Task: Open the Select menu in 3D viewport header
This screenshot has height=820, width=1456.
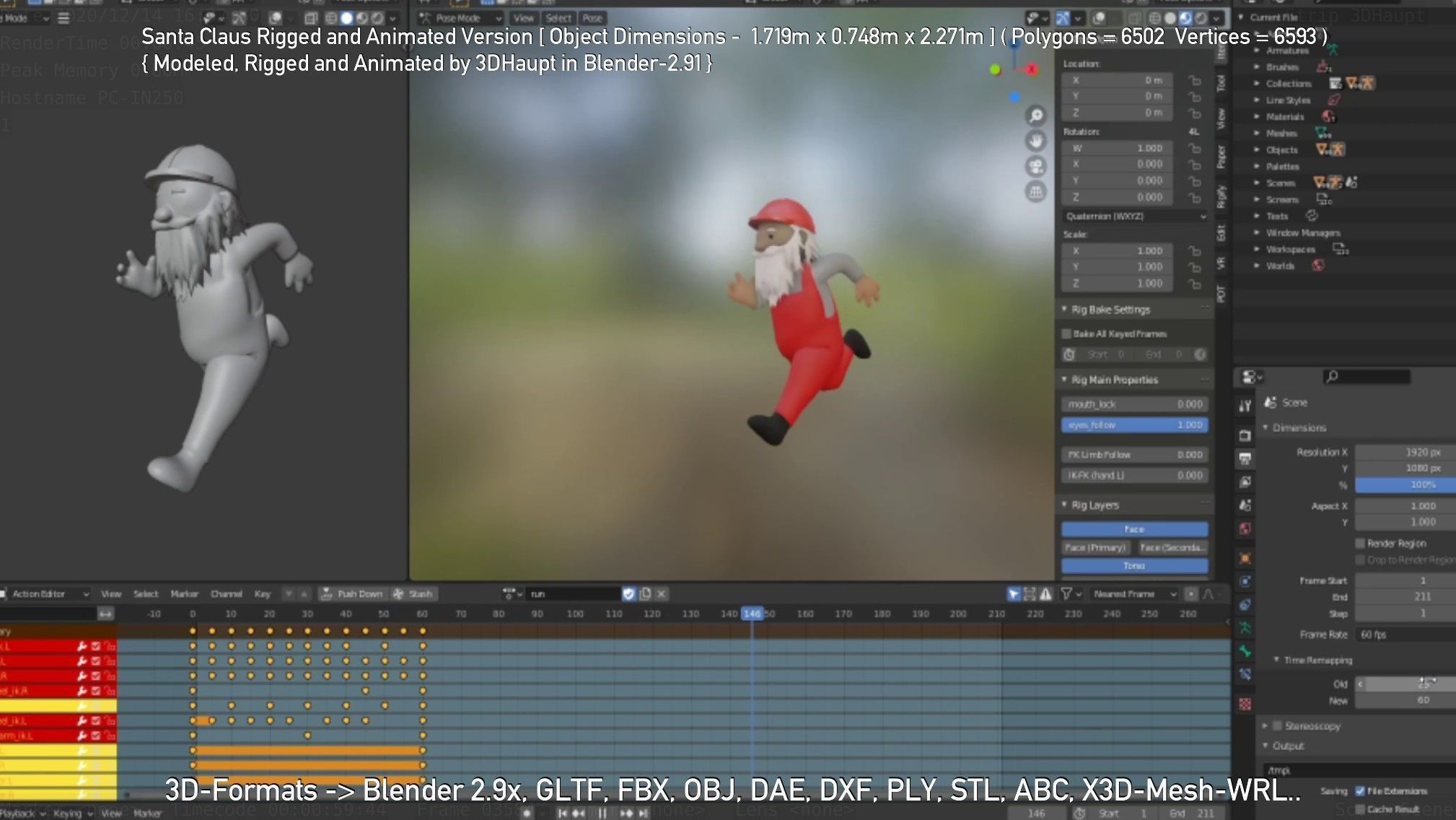Action: point(558,18)
